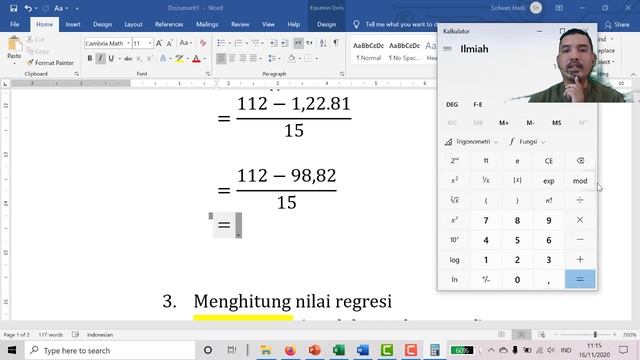Align text left
Viewport: 640px width, 360px height.
point(221,58)
